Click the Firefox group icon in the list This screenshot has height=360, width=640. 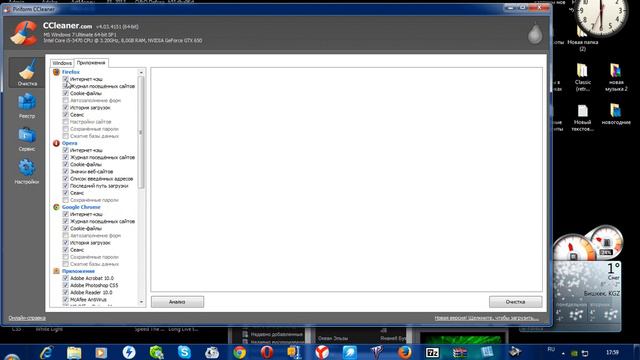[x=56, y=72]
